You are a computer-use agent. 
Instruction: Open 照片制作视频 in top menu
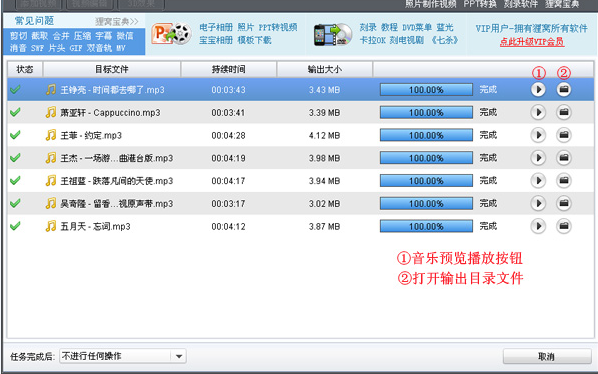pos(431,4)
